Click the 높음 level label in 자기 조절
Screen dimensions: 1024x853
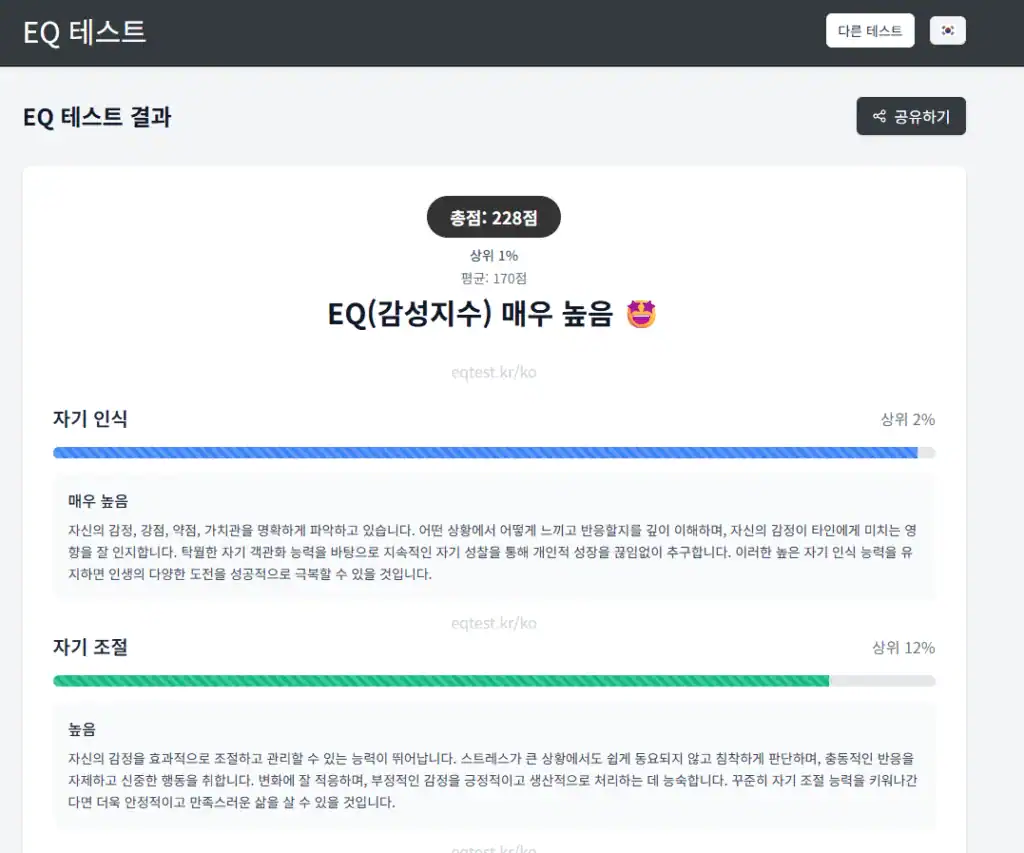(x=83, y=730)
